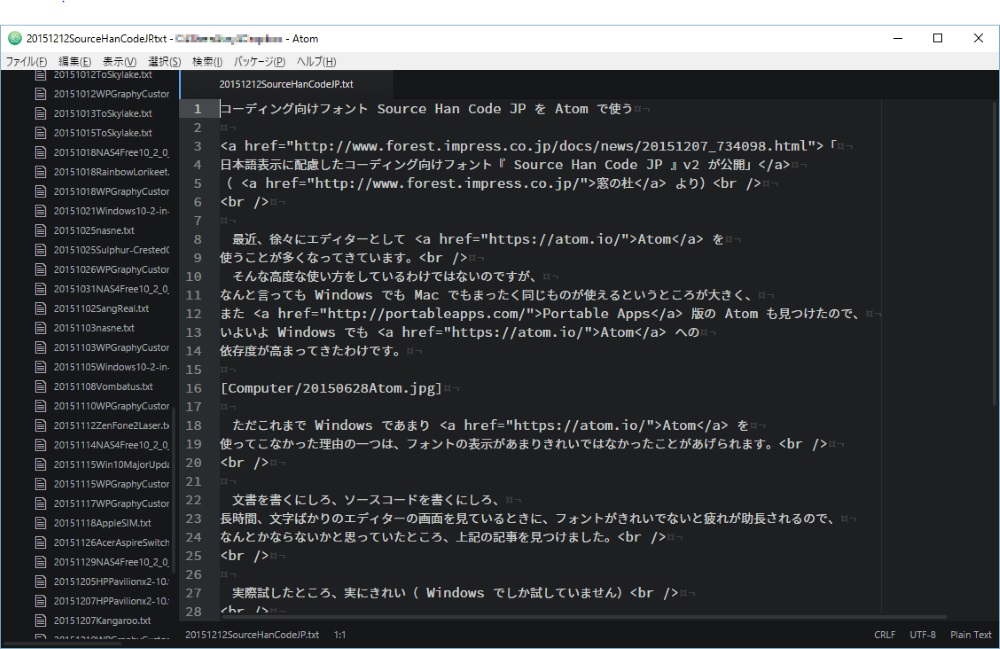Open 20151110WPGraphyCustom file in tree
This screenshot has width=1000, height=649.
[112, 405]
